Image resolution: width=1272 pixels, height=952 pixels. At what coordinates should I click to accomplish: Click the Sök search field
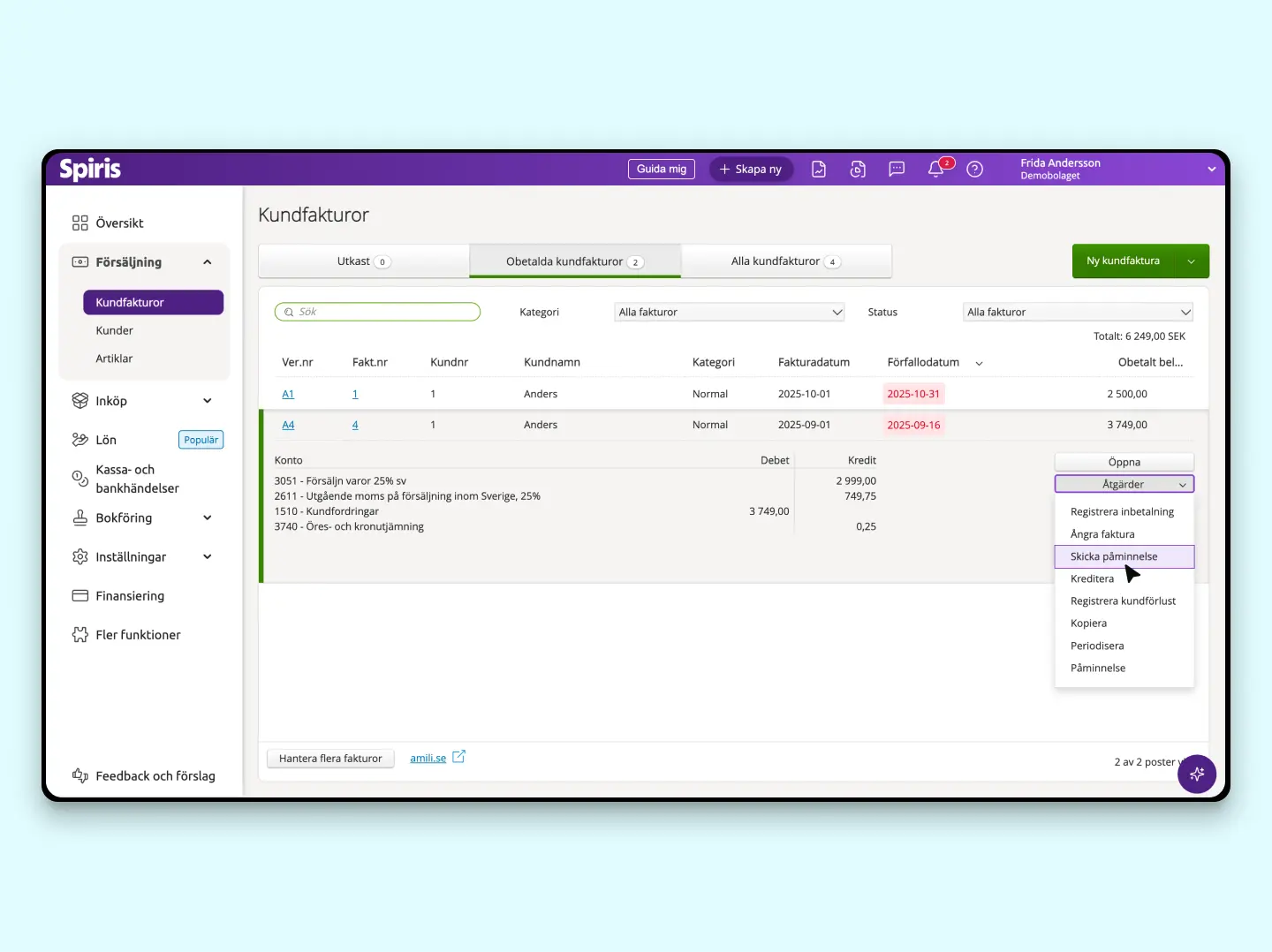378,312
